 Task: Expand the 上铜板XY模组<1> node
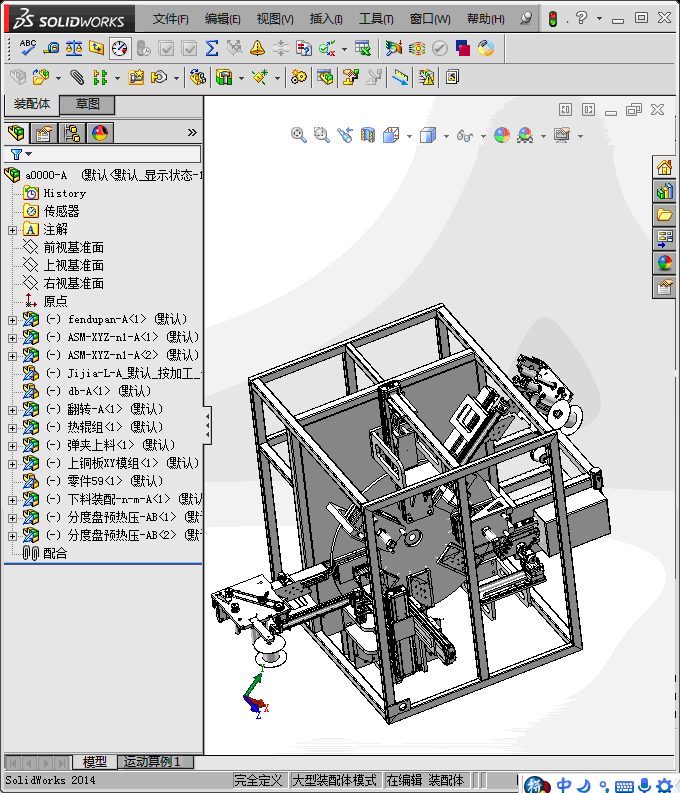(13, 464)
